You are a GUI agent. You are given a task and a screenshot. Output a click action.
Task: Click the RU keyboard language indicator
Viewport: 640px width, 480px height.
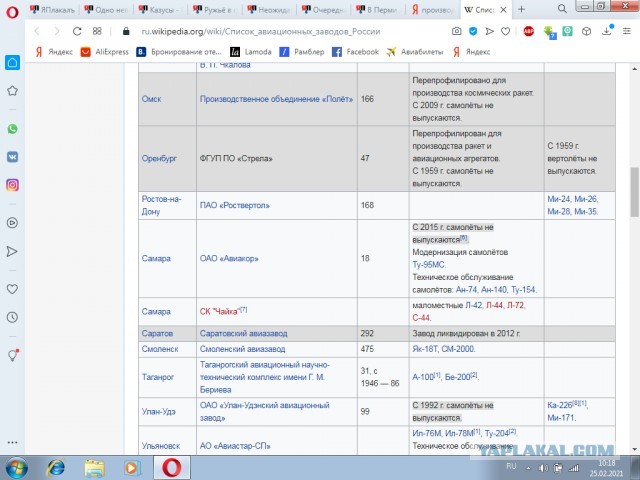click(511, 466)
